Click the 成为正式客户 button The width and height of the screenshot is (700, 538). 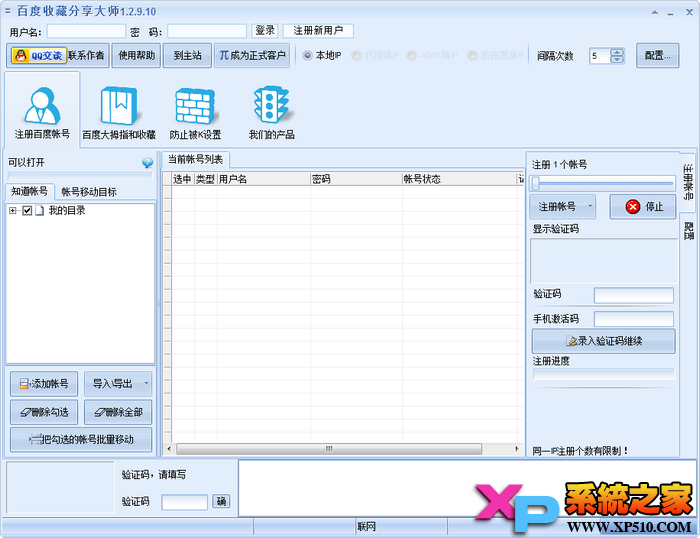click(x=252, y=55)
